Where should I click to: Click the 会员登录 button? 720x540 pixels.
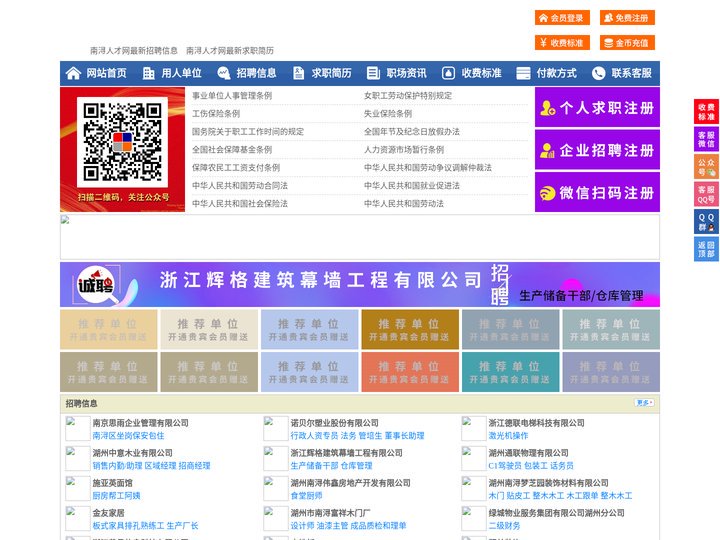tap(562, 18)
